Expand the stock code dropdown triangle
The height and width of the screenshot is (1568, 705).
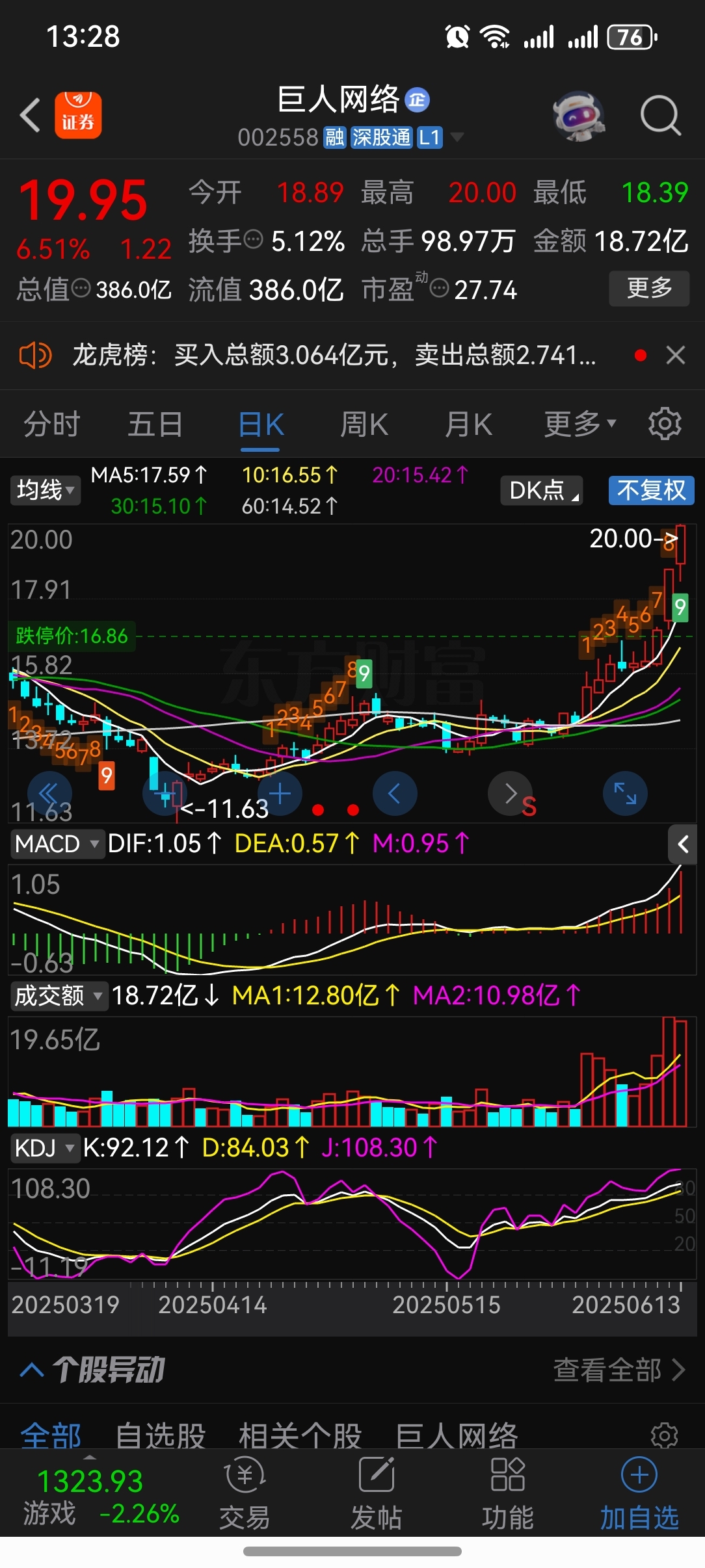tap(457, 137)
